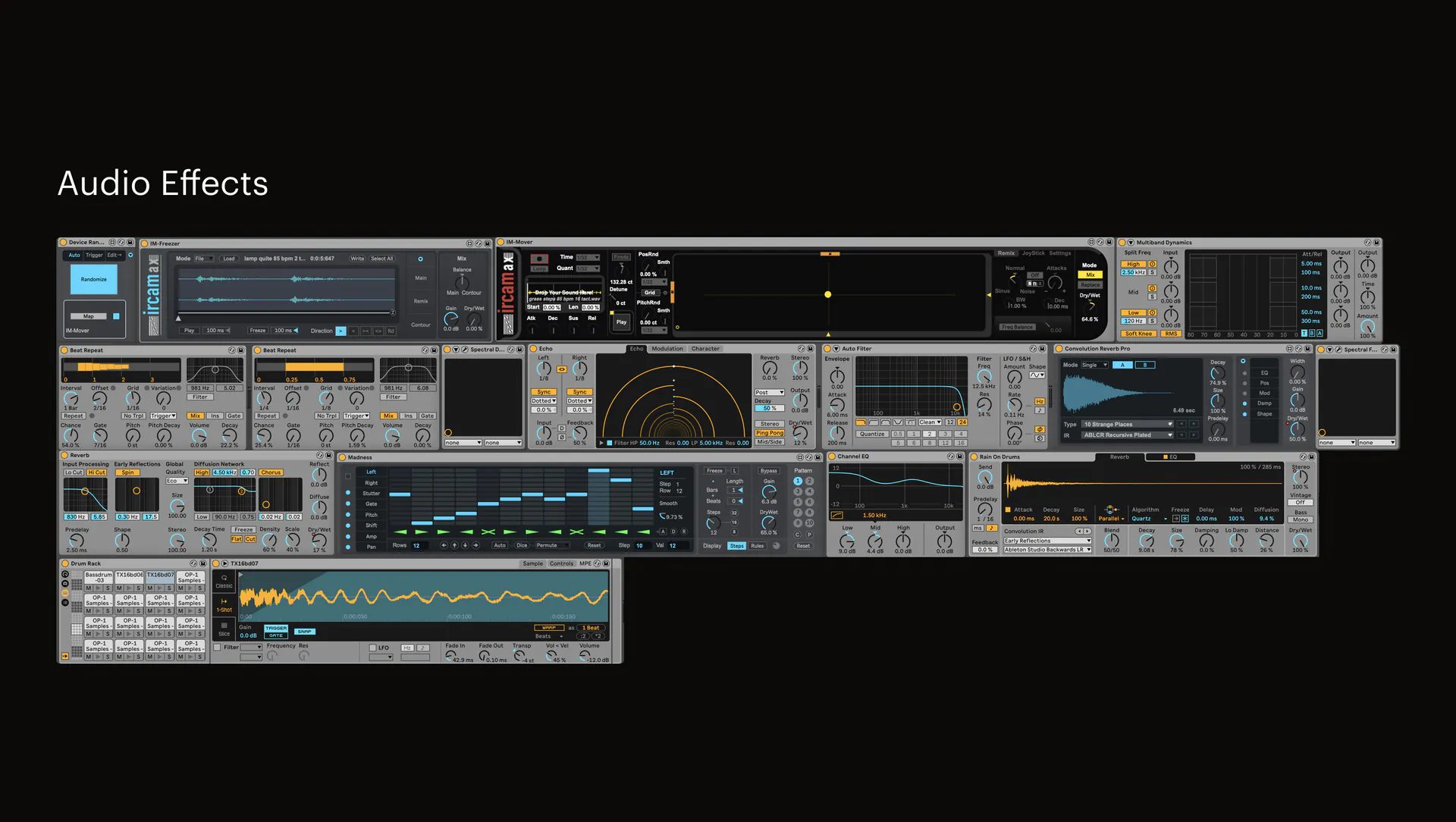Select the forward direction arrow in IM-Freezer
The width and height of the screenshot is (1456, 822).
click(340, 331)
